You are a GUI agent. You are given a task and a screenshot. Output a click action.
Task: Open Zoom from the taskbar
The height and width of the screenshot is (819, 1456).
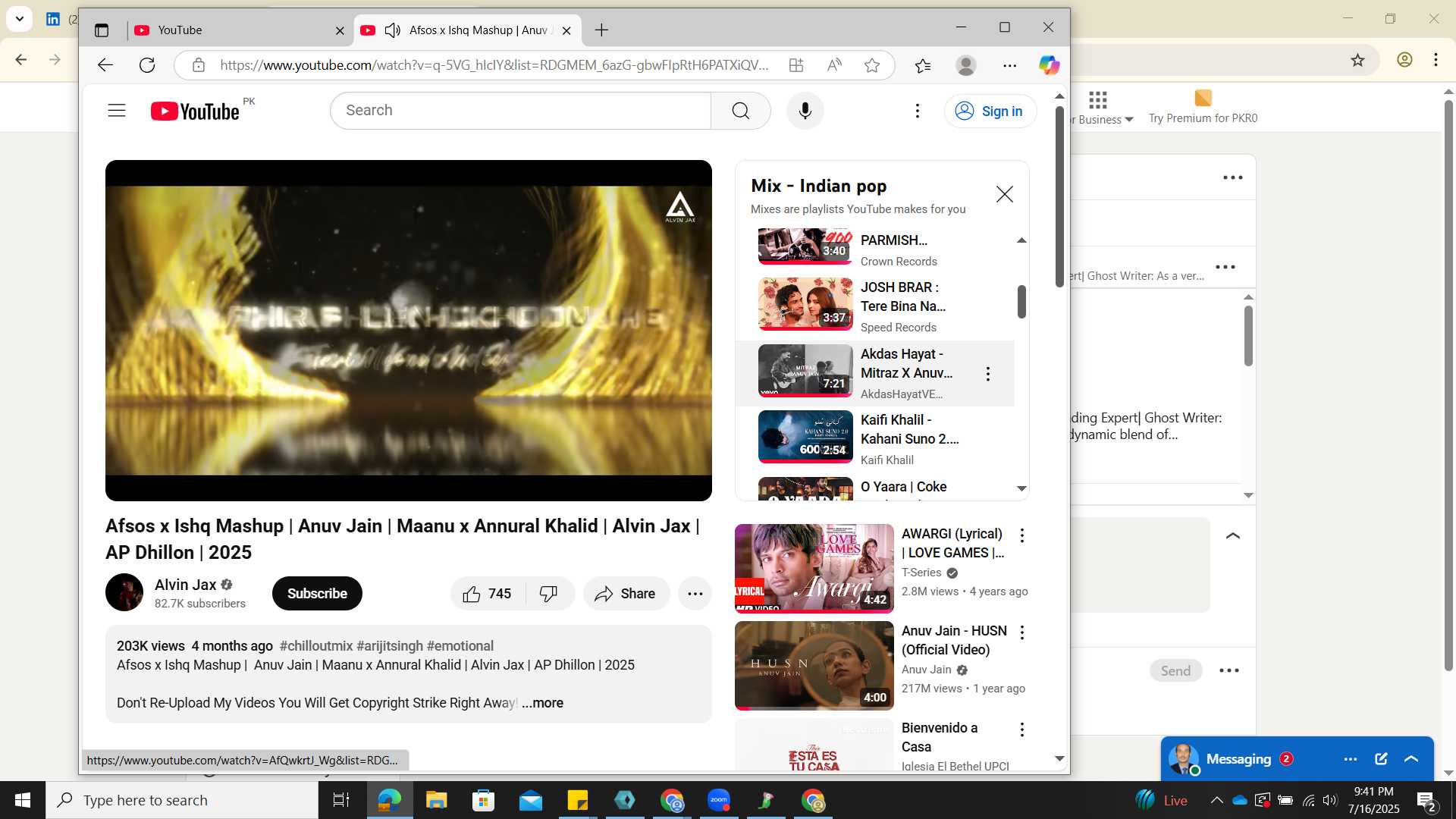(x=718, y=800)
